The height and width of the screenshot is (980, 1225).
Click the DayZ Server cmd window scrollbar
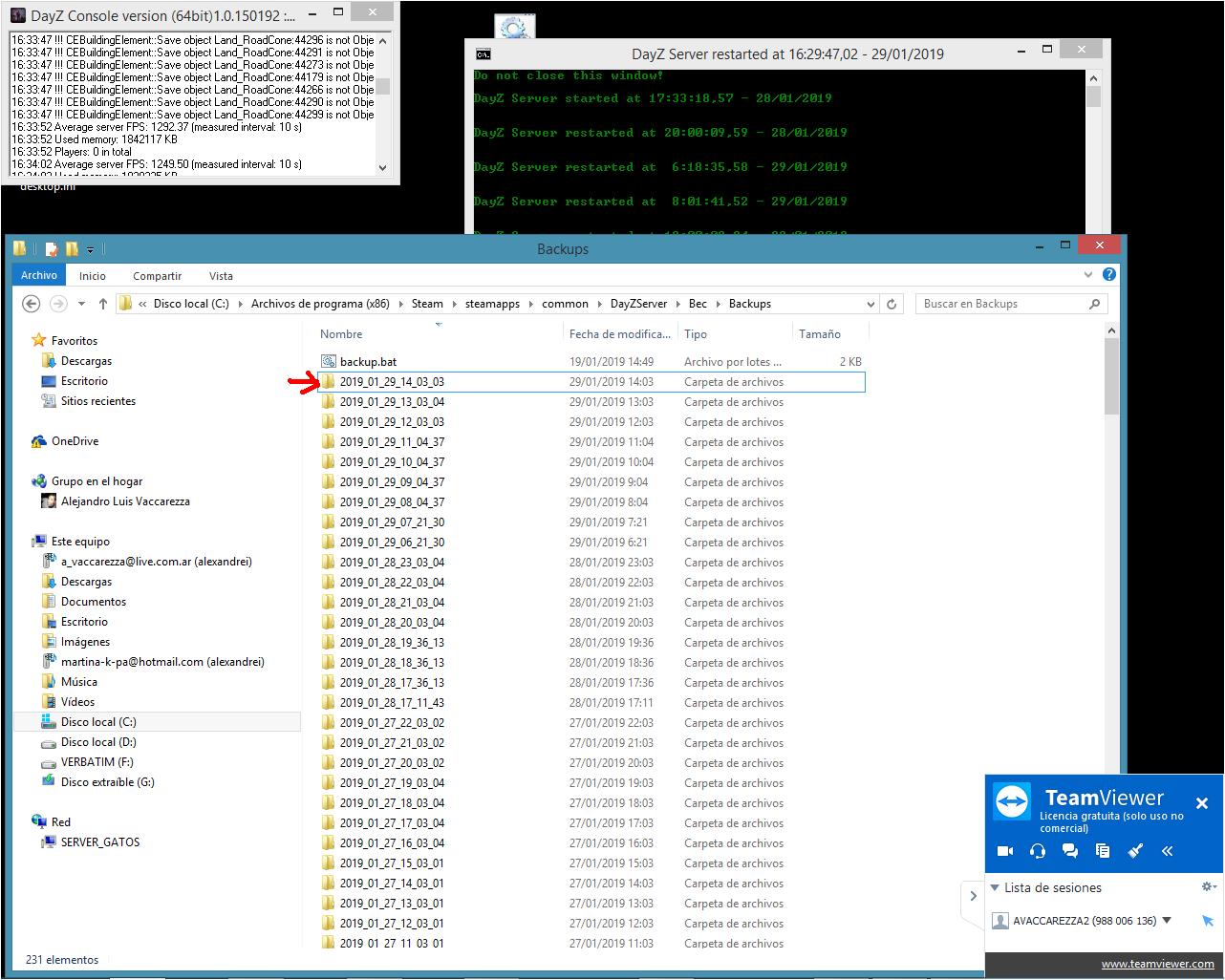1094,97
